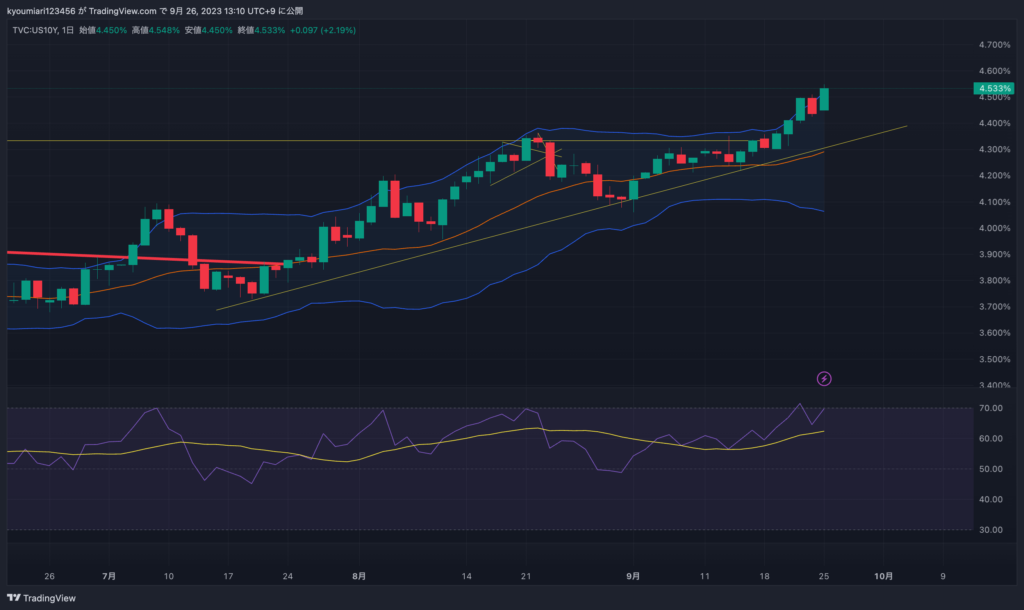The height and width of the screenshot is (610, 1024).
Task: Click the 始値 4.450% open value
Action: 103,30
